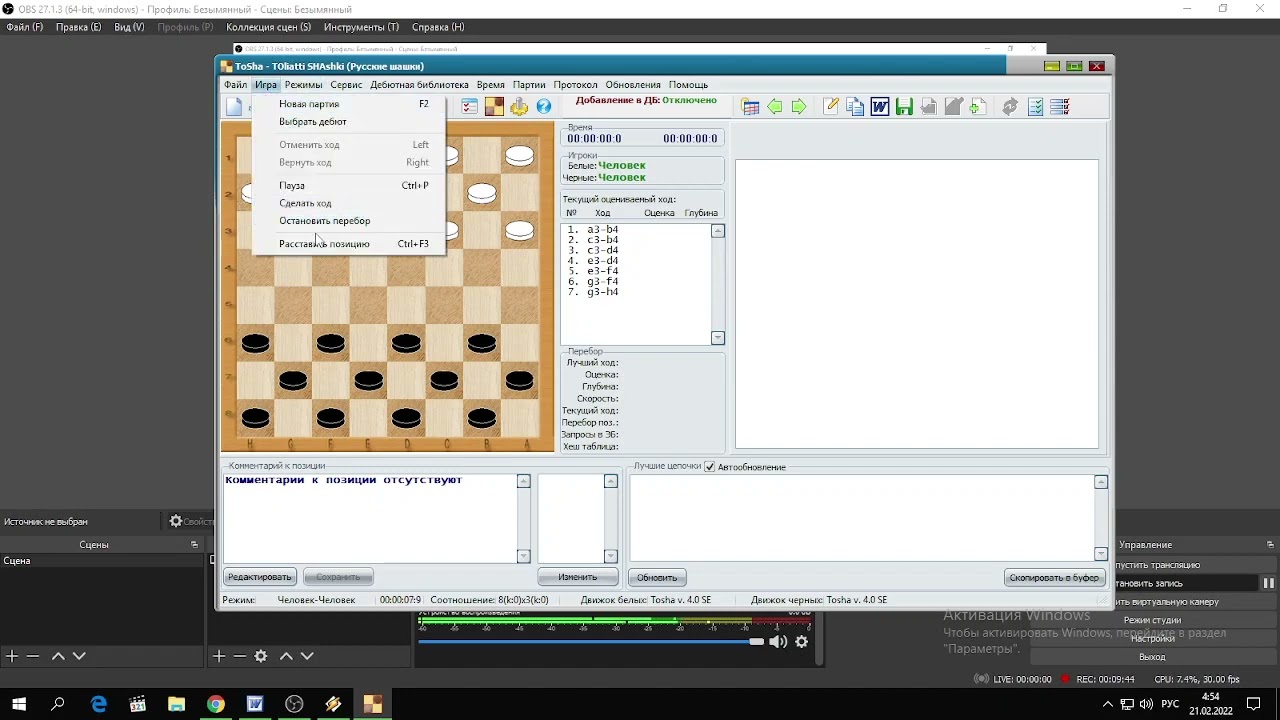Open the Режимы menu in Tosha
This screenshot has width=1280, height=720.
[x=303, y=85]
